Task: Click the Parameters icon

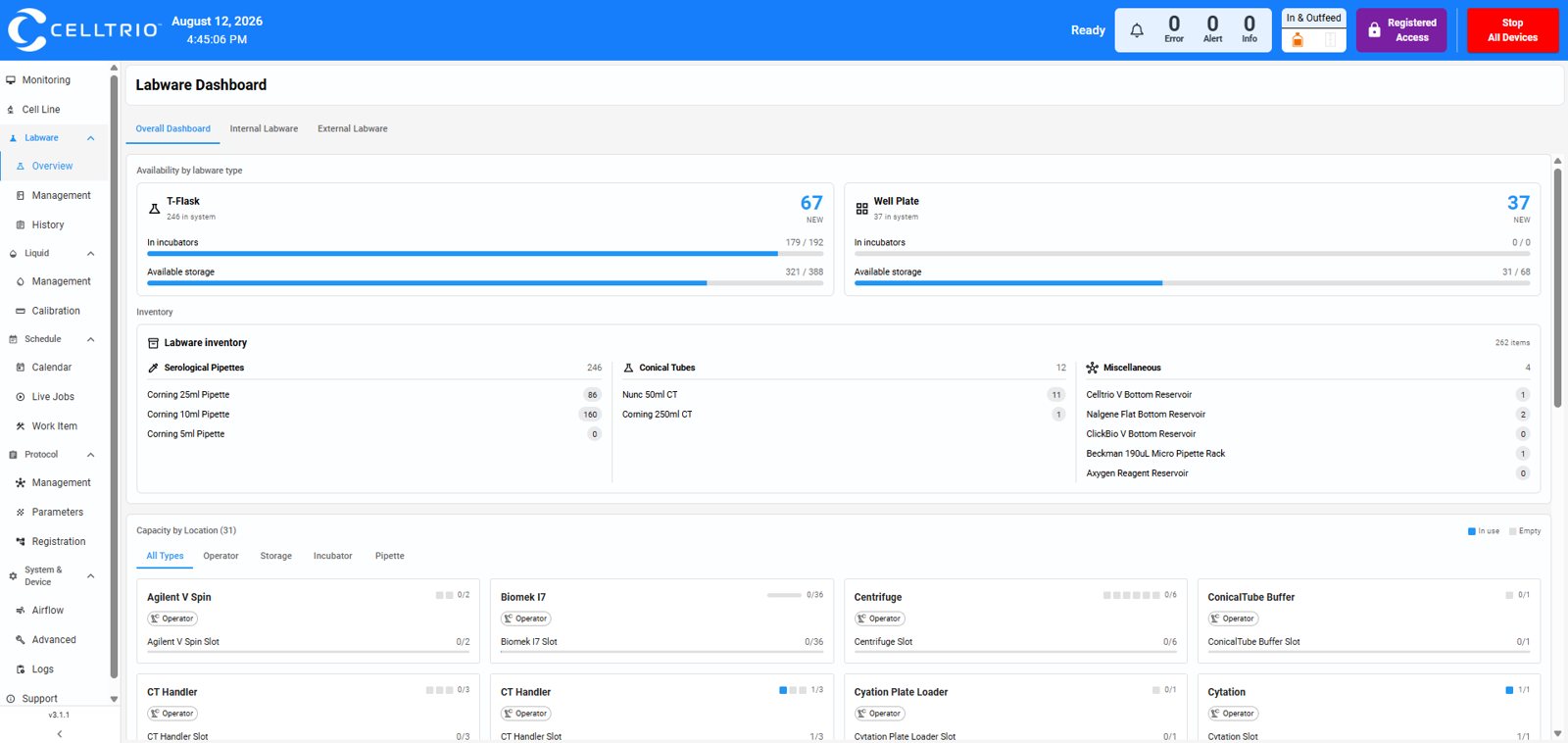Action: point(21,513)
